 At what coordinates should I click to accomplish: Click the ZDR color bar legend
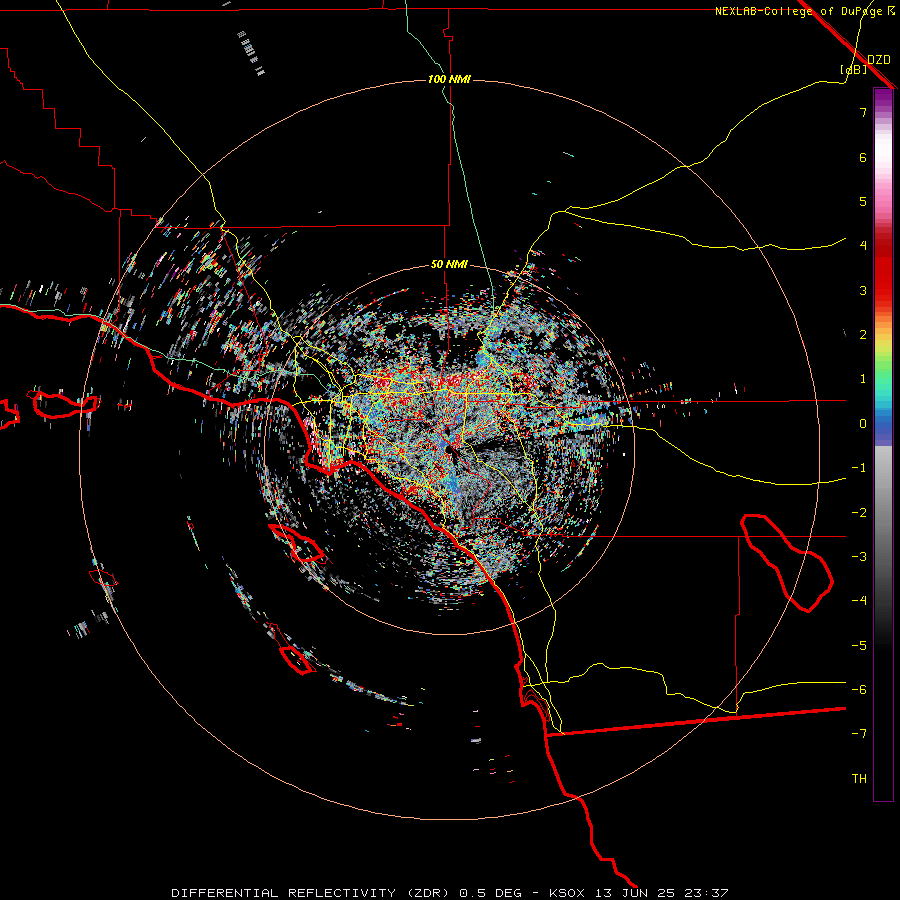883,444
